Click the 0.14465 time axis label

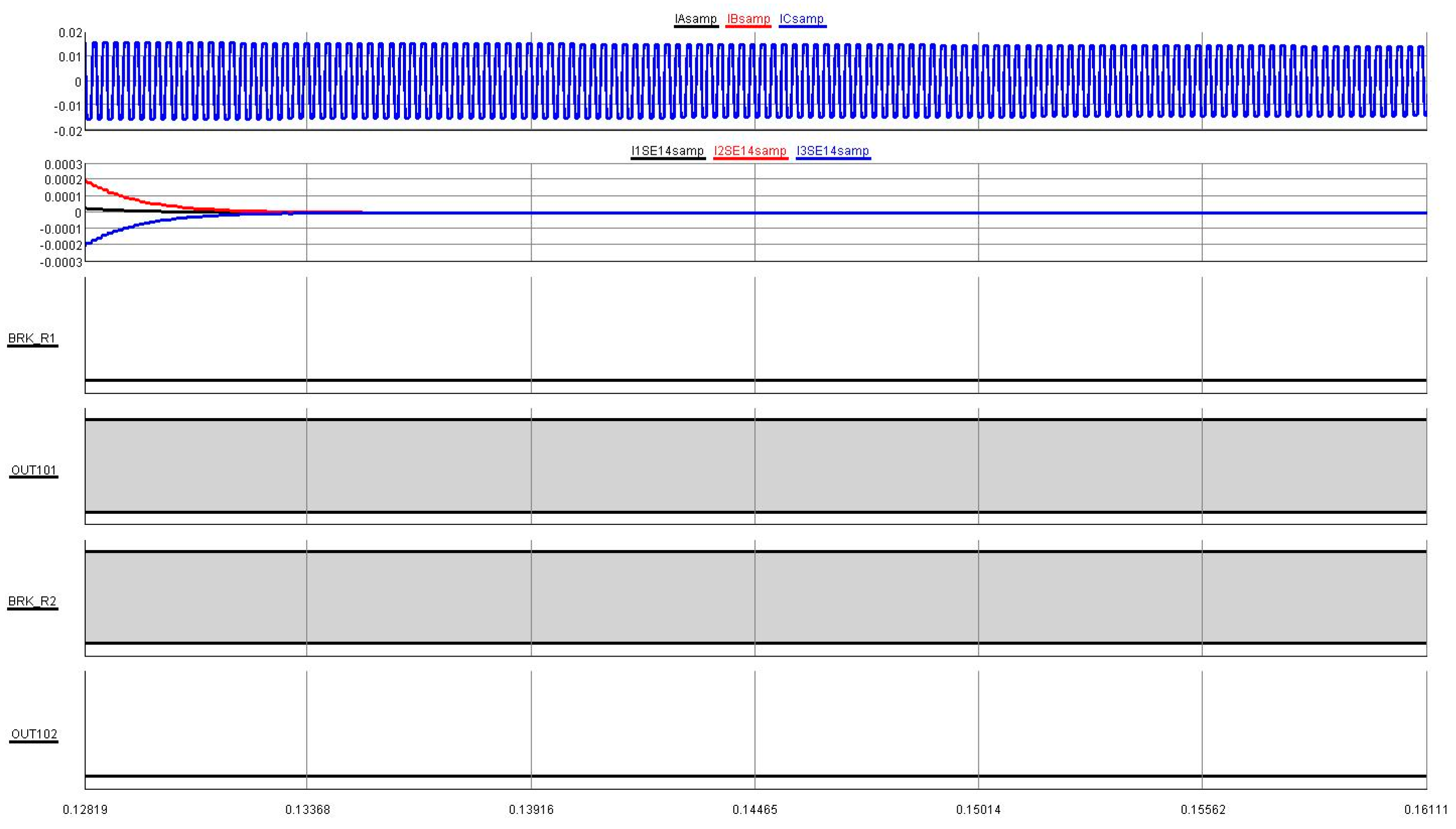click(x=754, y=810)
